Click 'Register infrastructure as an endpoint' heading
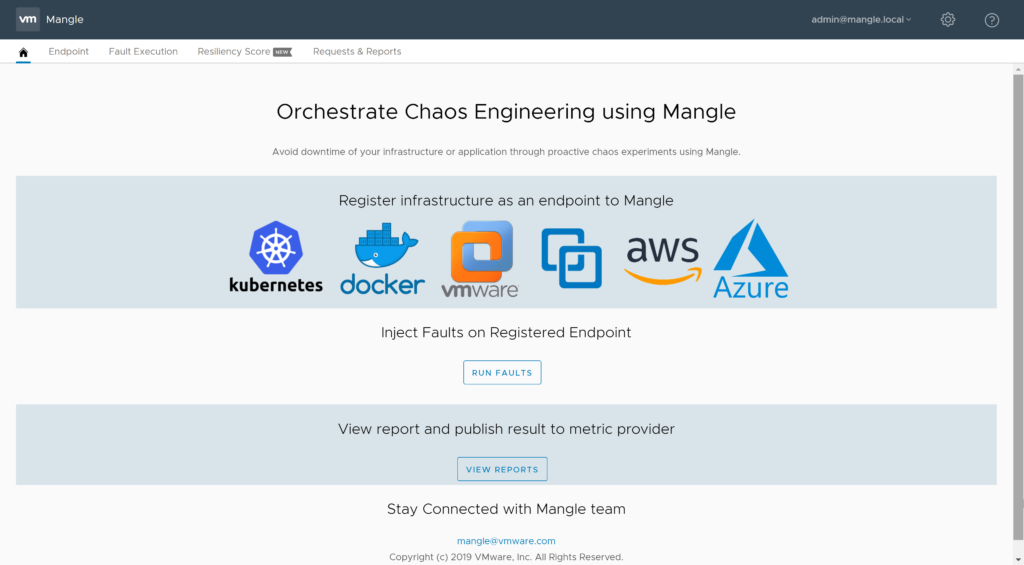1024x565 pixels. tap(506, 201)
